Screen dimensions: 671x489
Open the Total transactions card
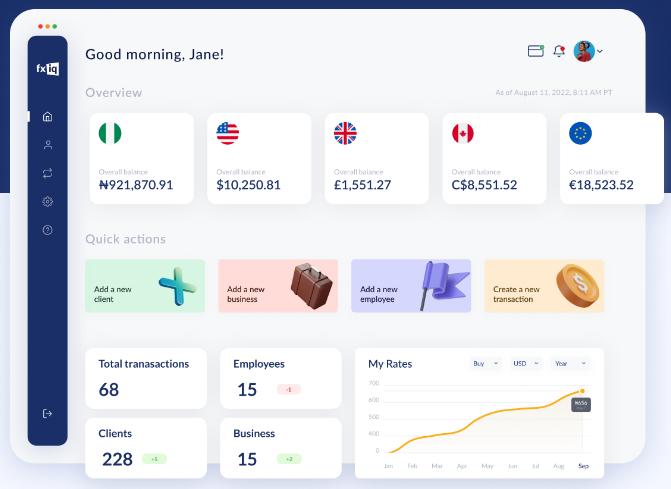pyautogui.click(x=146, y=378)
